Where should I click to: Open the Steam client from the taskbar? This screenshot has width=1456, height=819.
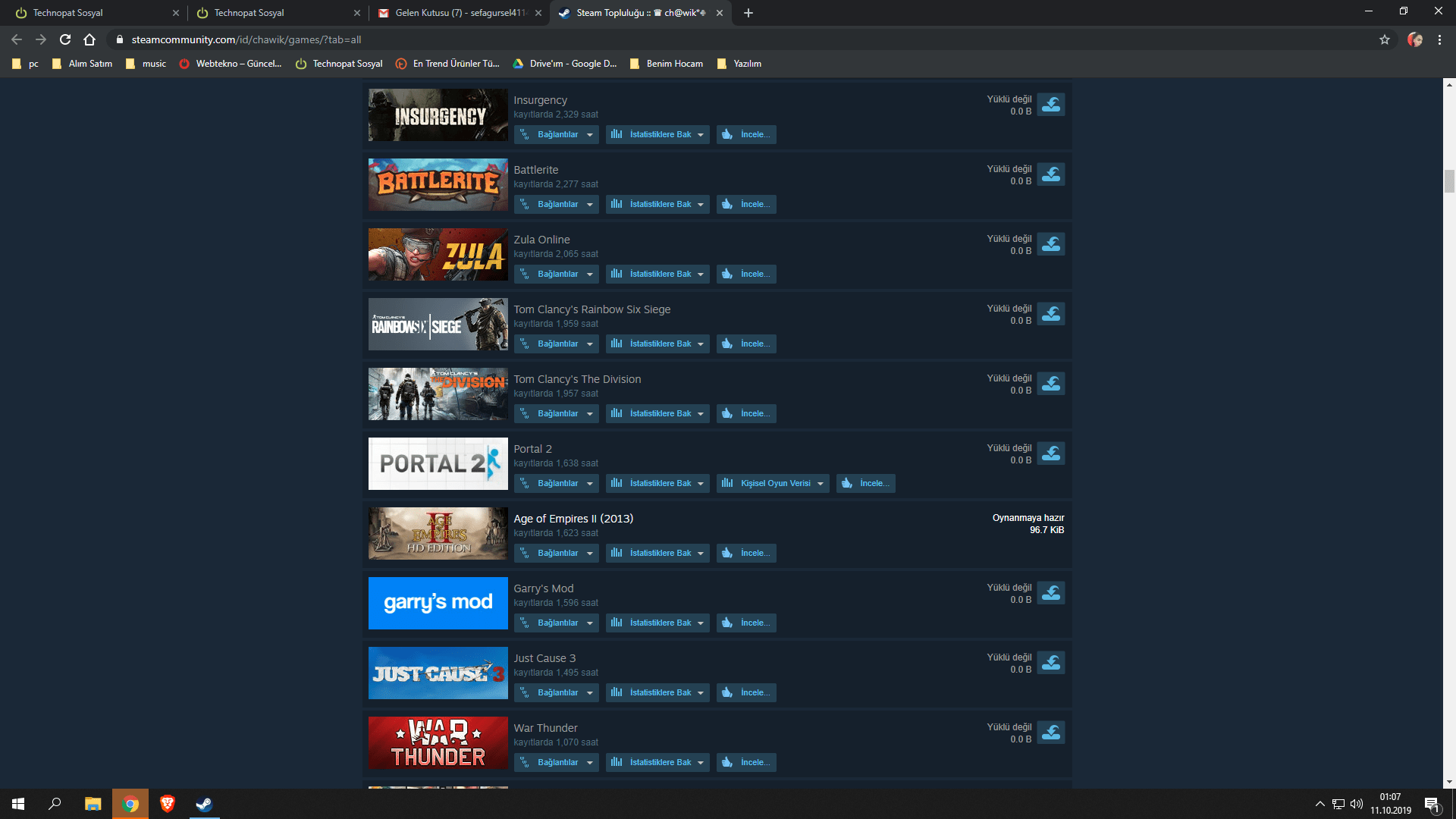[x=204, y=803]
